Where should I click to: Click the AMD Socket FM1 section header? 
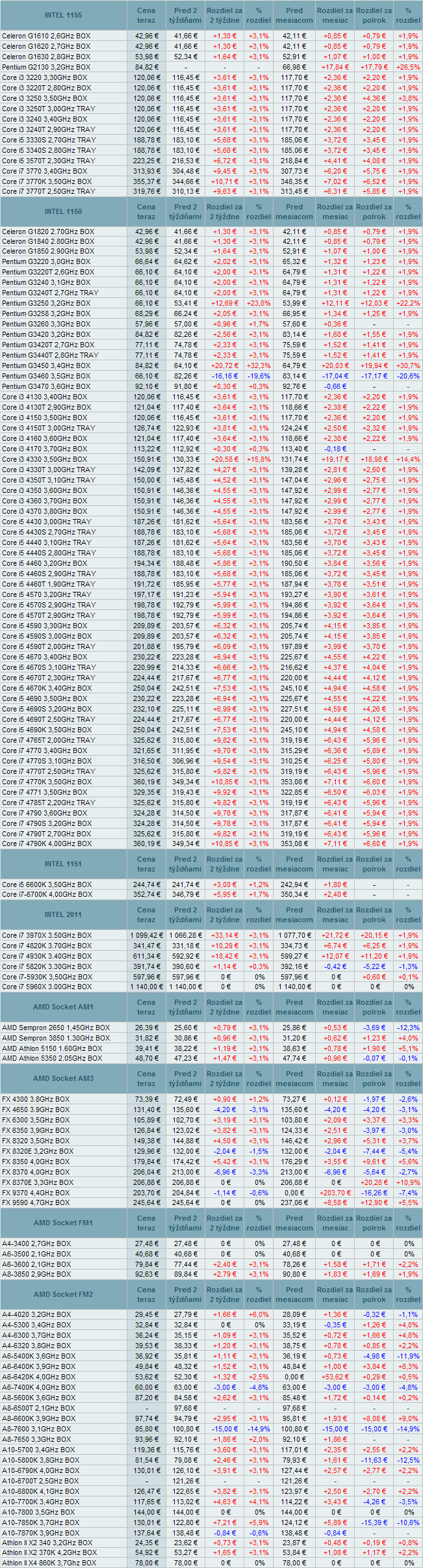pos(63,1223)
